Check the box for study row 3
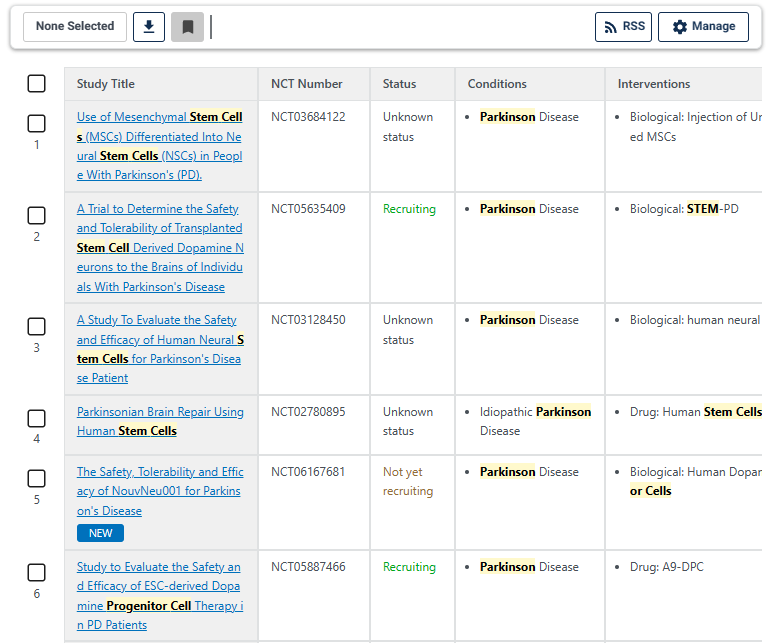The image size is (780, 643). (36, 327)
